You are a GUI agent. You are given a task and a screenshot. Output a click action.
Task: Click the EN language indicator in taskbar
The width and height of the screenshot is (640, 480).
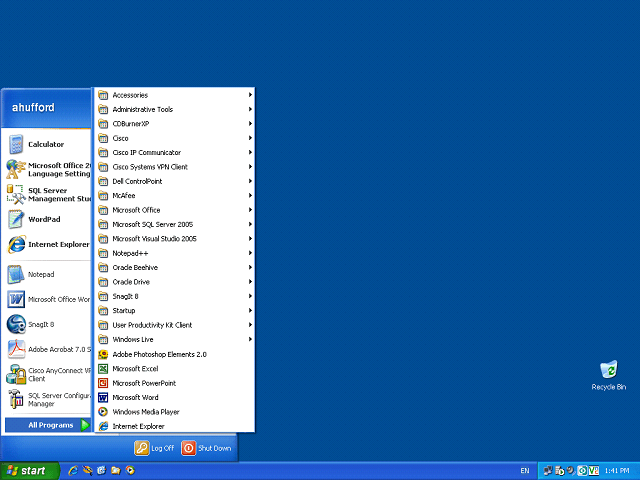pyautogui.click(x=525, y=471)
